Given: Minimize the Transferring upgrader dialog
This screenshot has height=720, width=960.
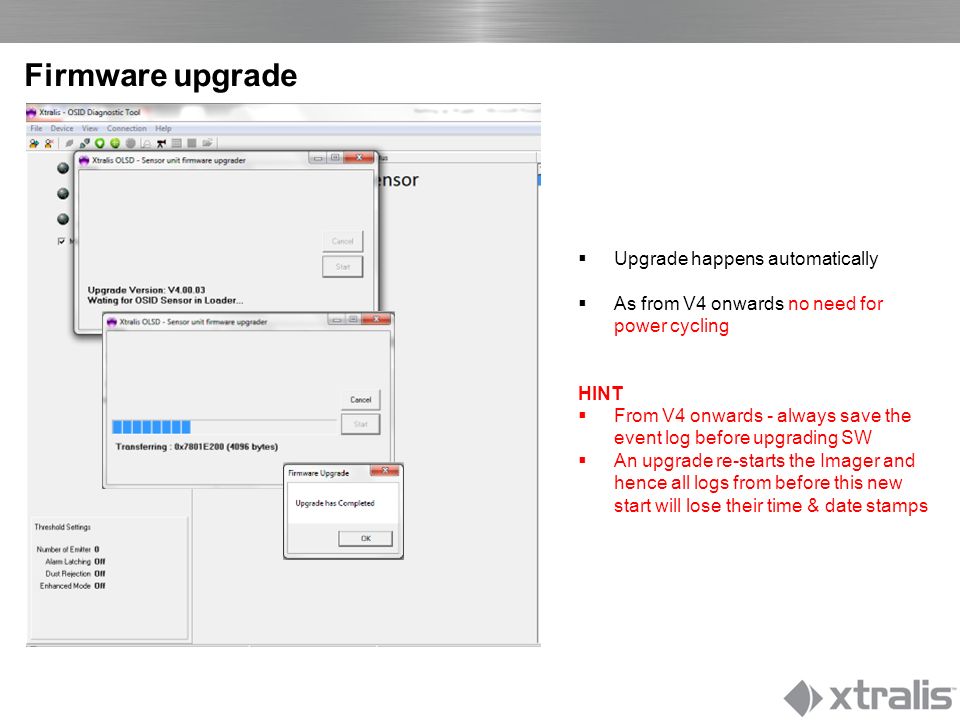Looking at the screenshot, I should pyautogui.click(x=337, y=320).
